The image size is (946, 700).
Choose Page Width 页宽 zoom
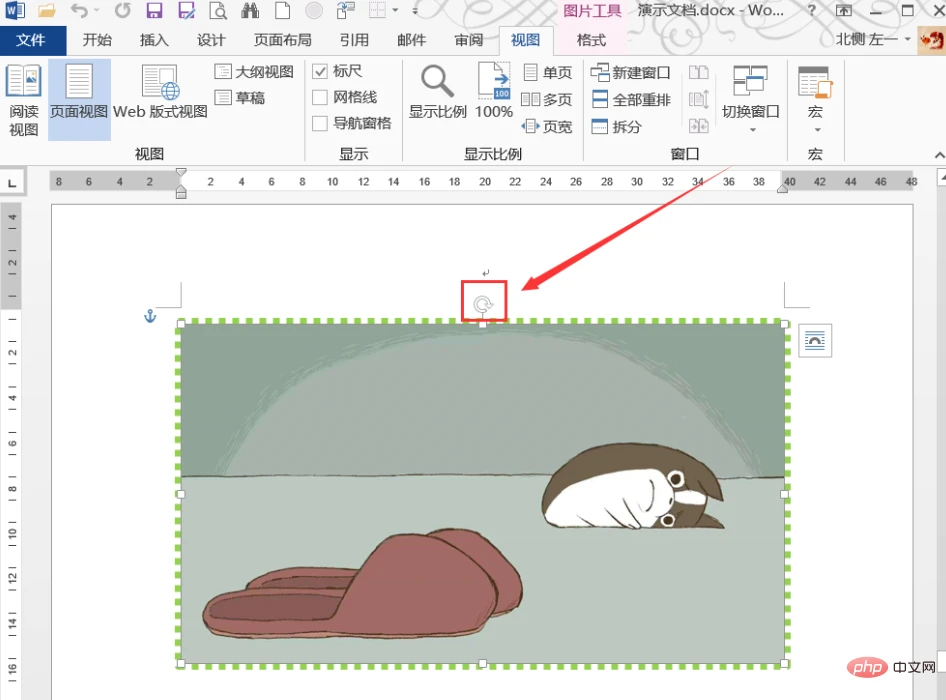click(547, 126)
